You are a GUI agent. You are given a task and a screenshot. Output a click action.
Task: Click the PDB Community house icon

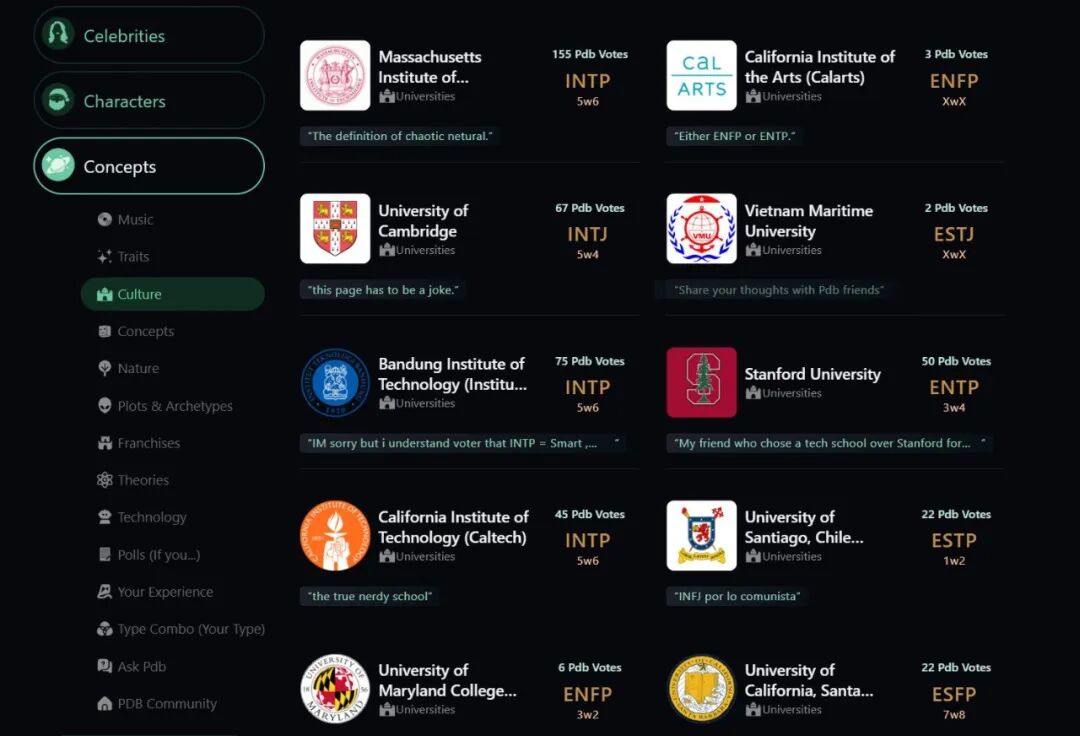pyautogui.click(x=104, y=703)
